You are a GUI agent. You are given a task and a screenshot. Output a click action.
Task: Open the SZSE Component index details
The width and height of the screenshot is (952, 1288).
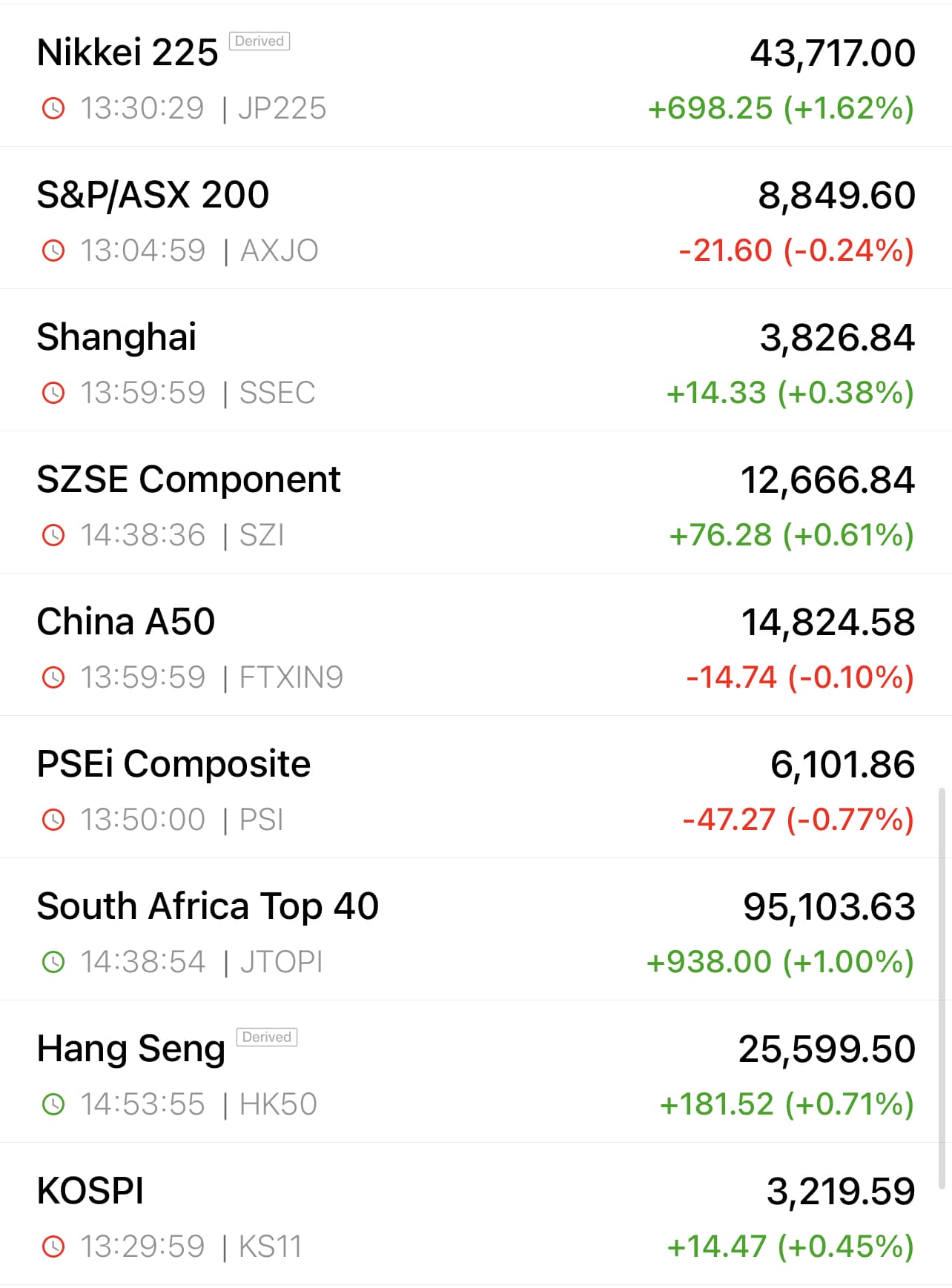click(188, 480)
